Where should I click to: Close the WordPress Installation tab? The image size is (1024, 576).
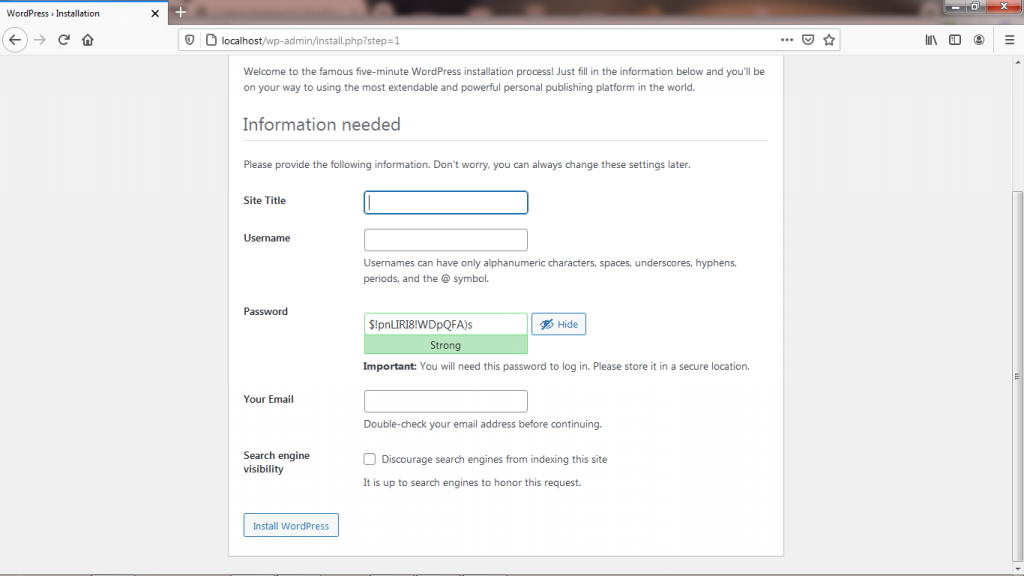154,13
